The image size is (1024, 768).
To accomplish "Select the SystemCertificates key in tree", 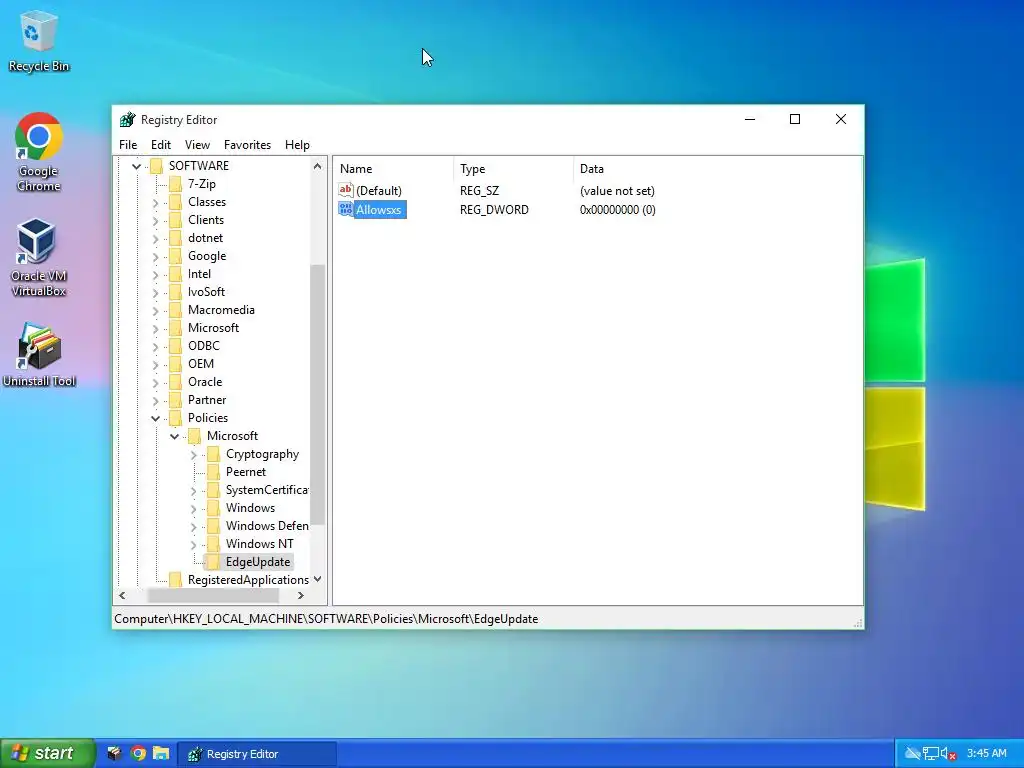I will click(x=266, y=490).
